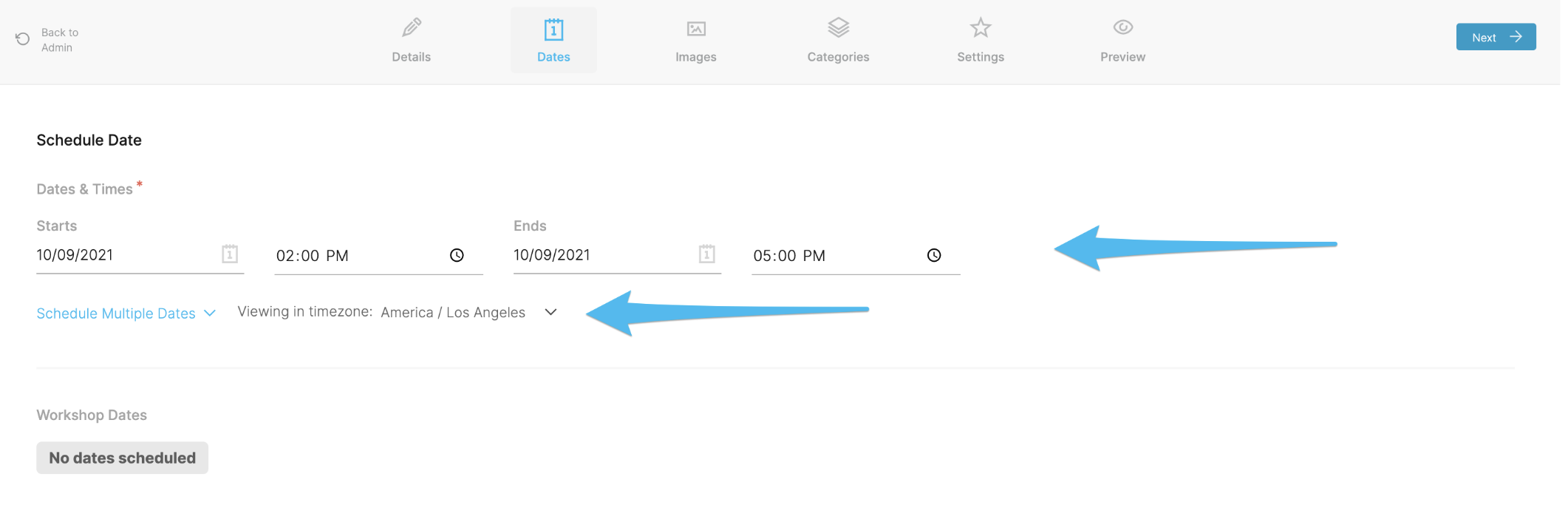The width and height of the screenshot is (1568, 525).
Task: Click the Back to Admin undo-arrow icon
Action: point(23,39)
